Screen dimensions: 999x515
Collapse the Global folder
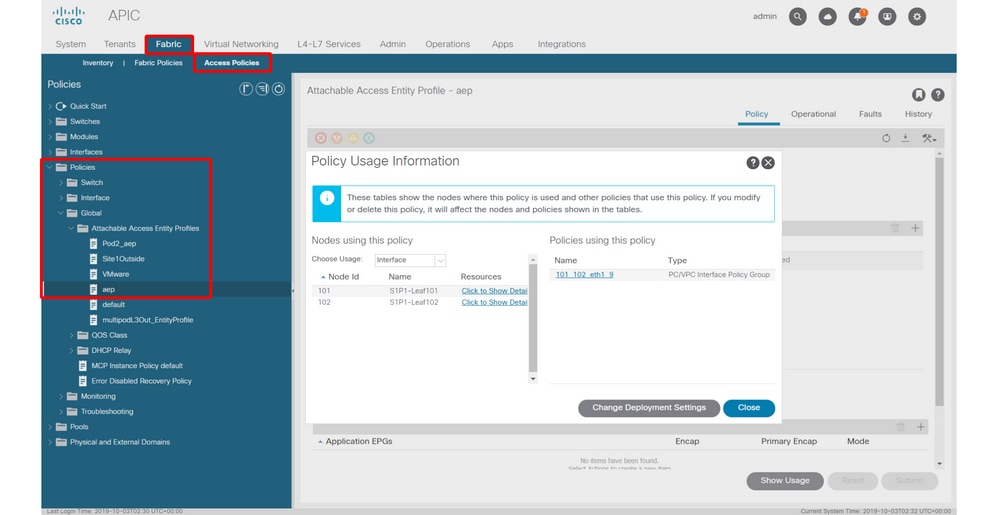tap(61, 213)
